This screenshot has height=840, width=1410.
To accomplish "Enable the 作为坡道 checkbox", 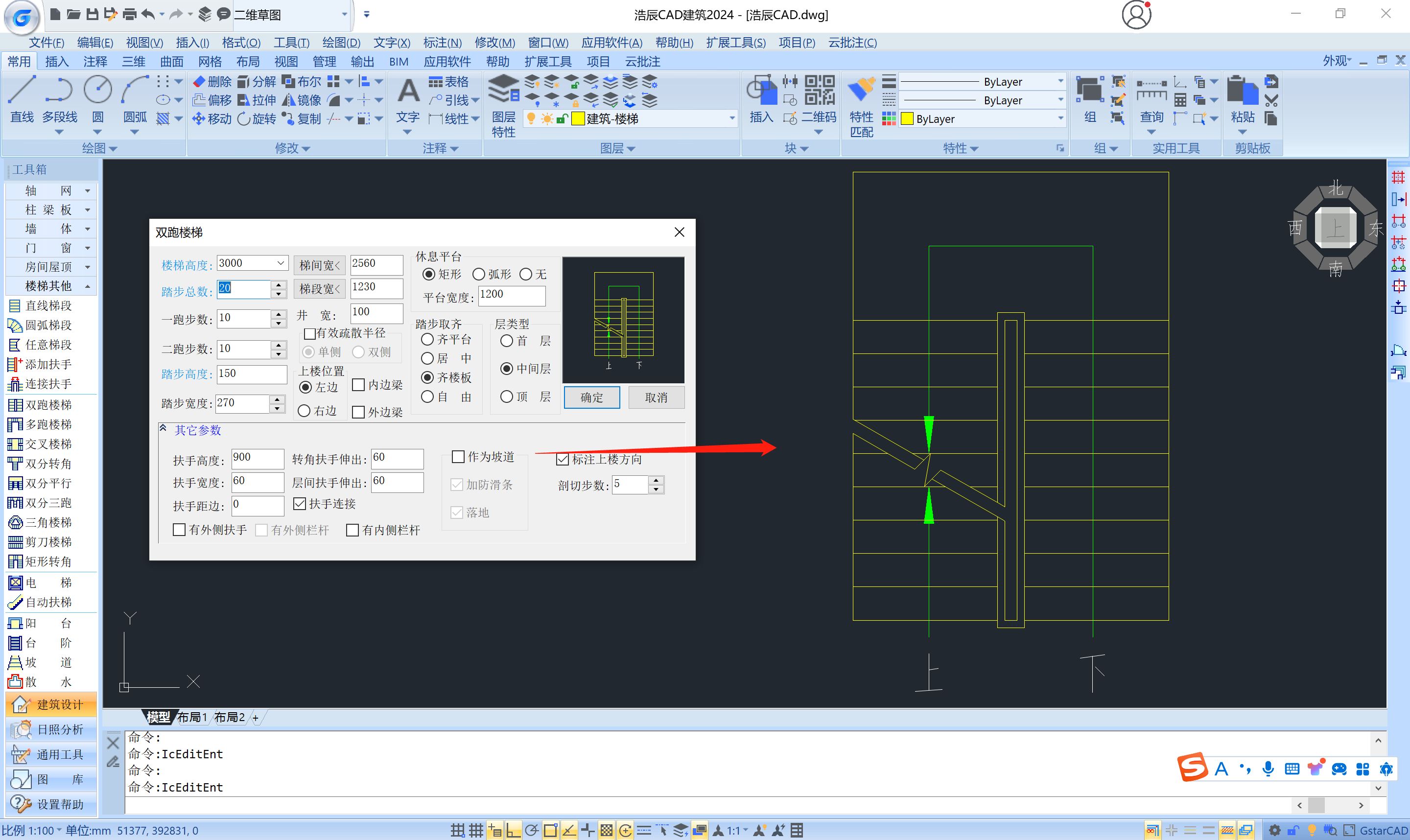I will click(458, 457).
